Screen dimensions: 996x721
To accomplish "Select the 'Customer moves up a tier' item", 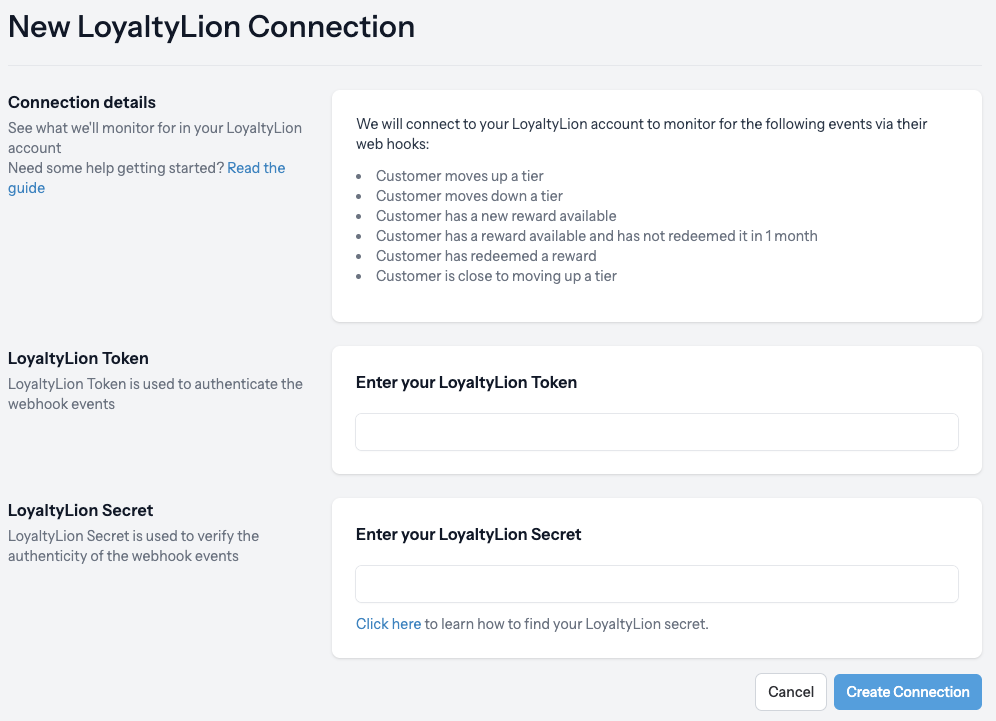I will [459, 176].
